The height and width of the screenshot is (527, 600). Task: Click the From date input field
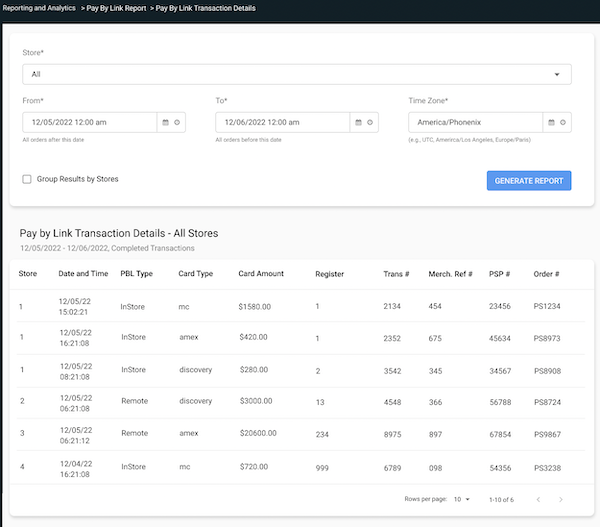(x=90, y=122)
